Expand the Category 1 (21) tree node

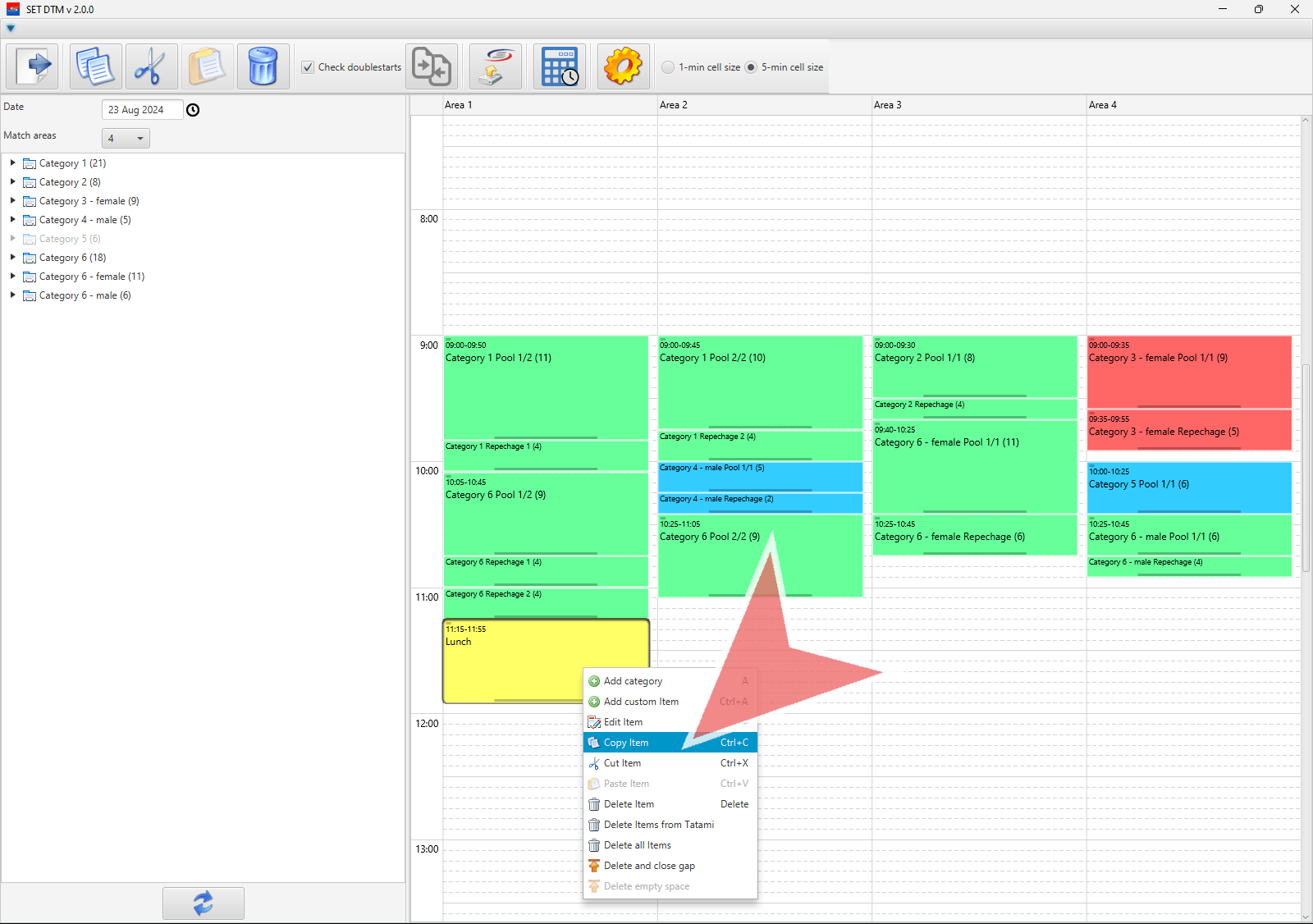tap(13, 163)
